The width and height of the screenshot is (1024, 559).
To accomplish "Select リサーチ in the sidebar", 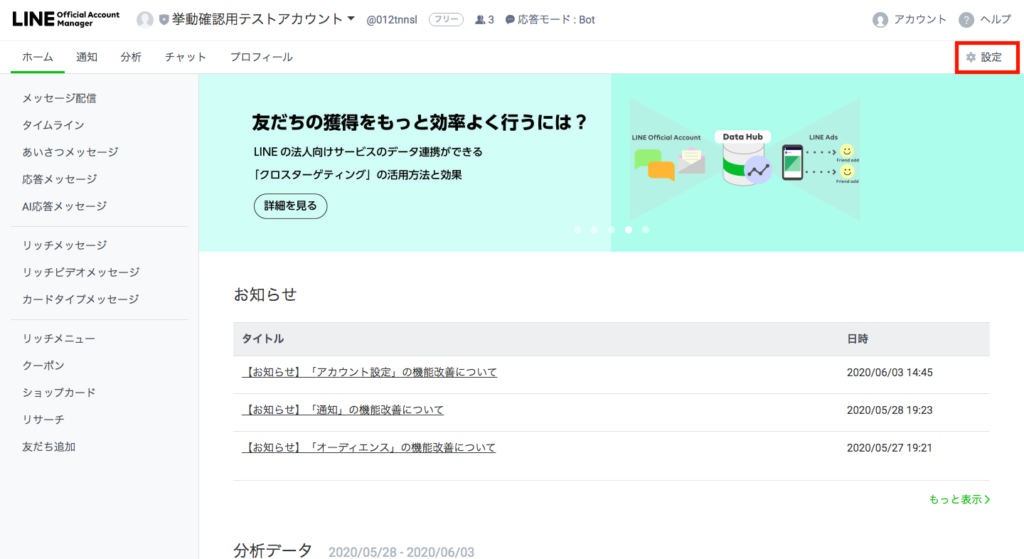I will tap(43, 420).
